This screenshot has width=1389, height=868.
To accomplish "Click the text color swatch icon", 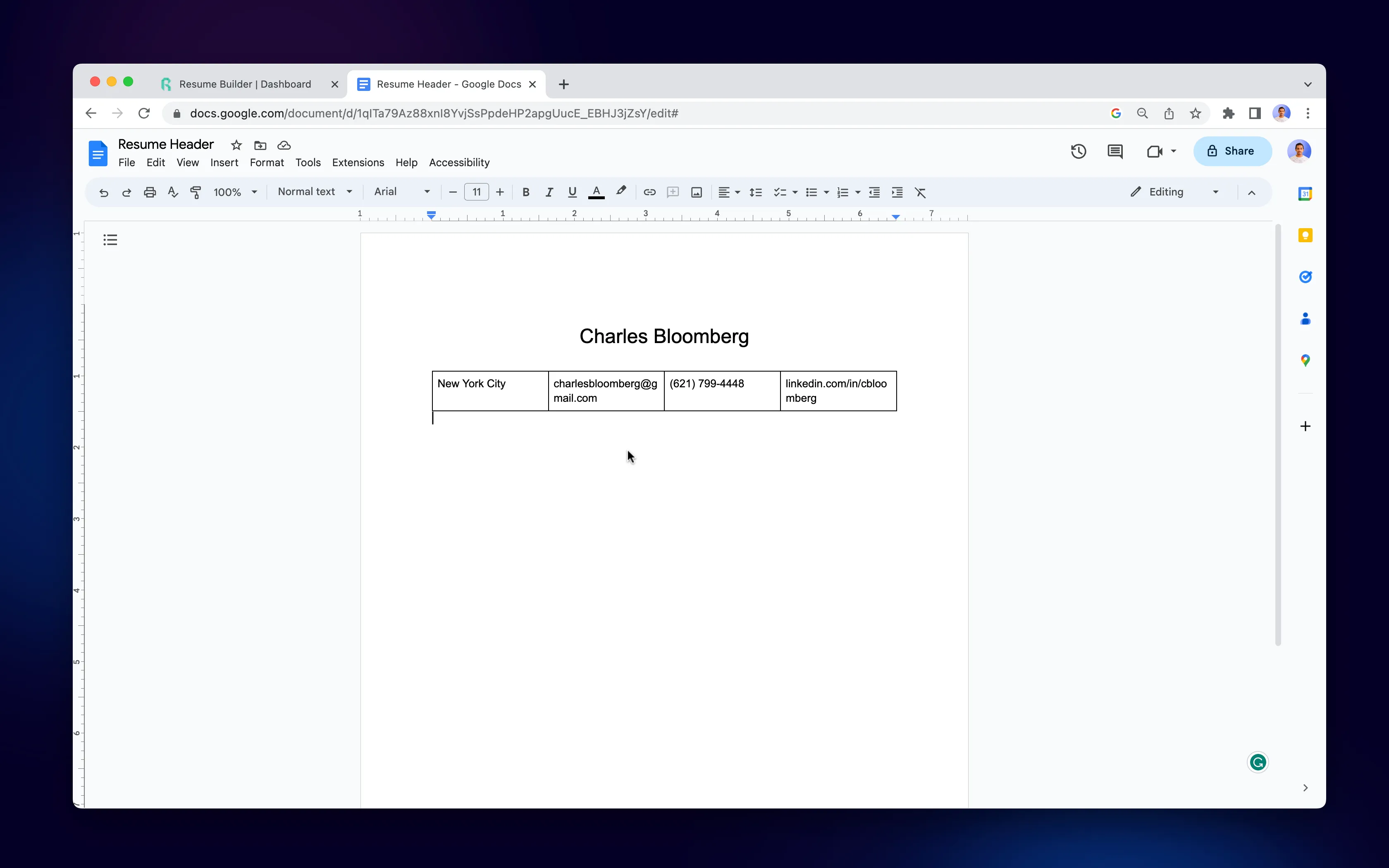I will click(597, 192).
